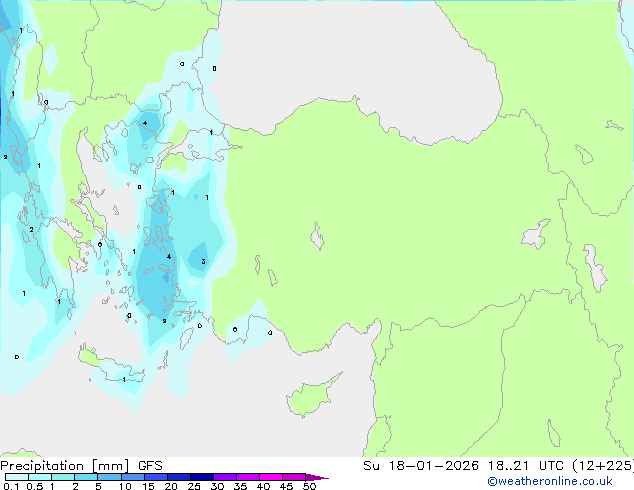Click the 0.1 to 0.5 mm legend swatch
The height and width of the screenshot is (490, 634).
[x=17, y=477]
